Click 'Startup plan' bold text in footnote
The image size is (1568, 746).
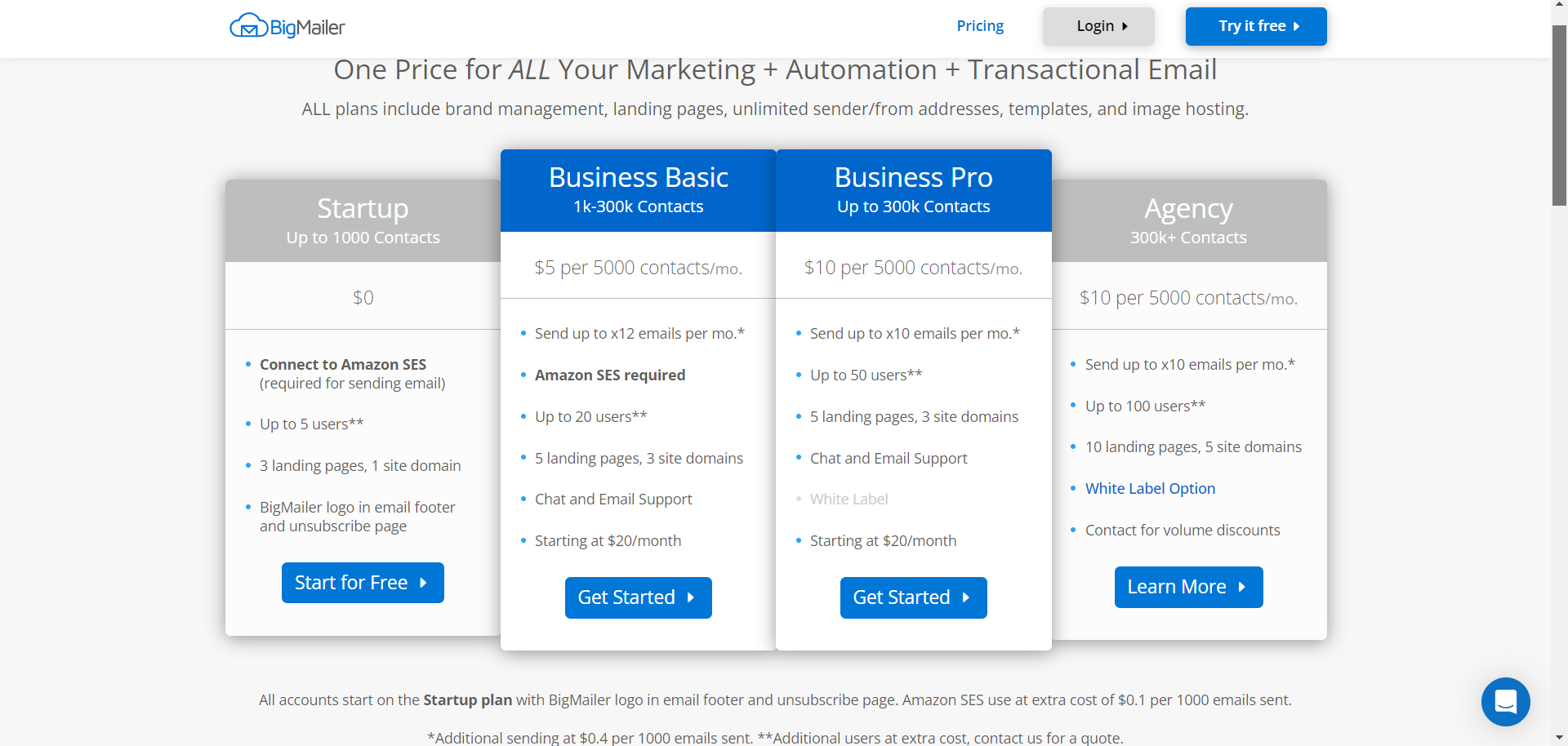(467, 699)
